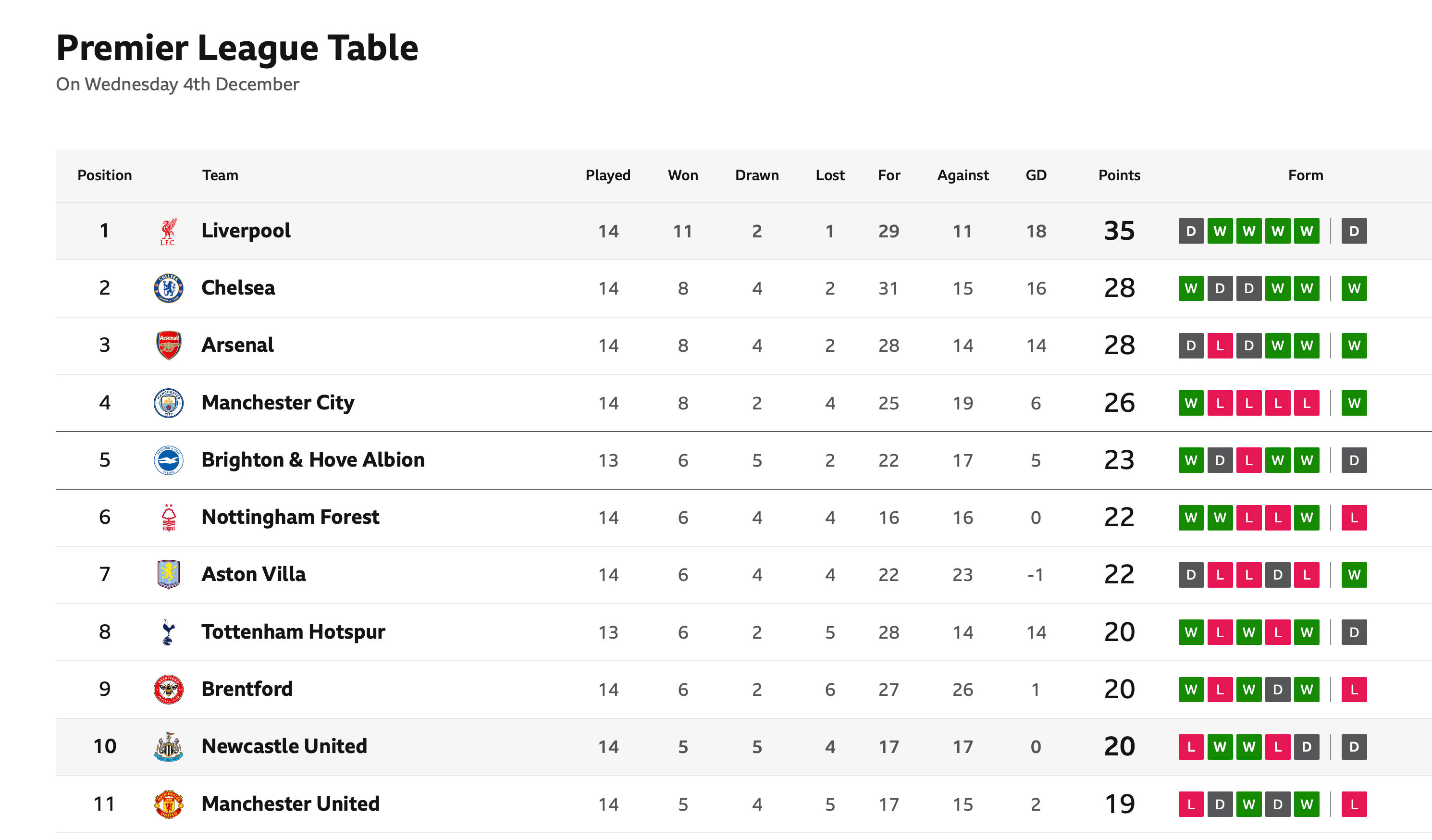
Task: Click Aston Villa's latest green W form badge
Action: pos(1354,575)
